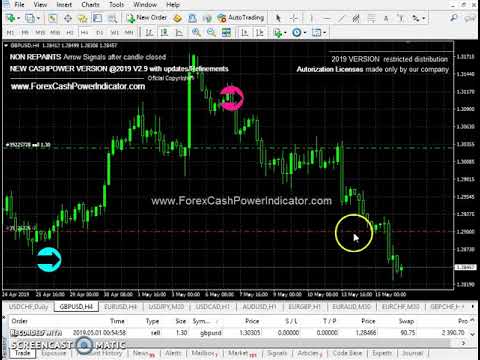Expand the Indicators dropdown arrow

coord(285,33)
